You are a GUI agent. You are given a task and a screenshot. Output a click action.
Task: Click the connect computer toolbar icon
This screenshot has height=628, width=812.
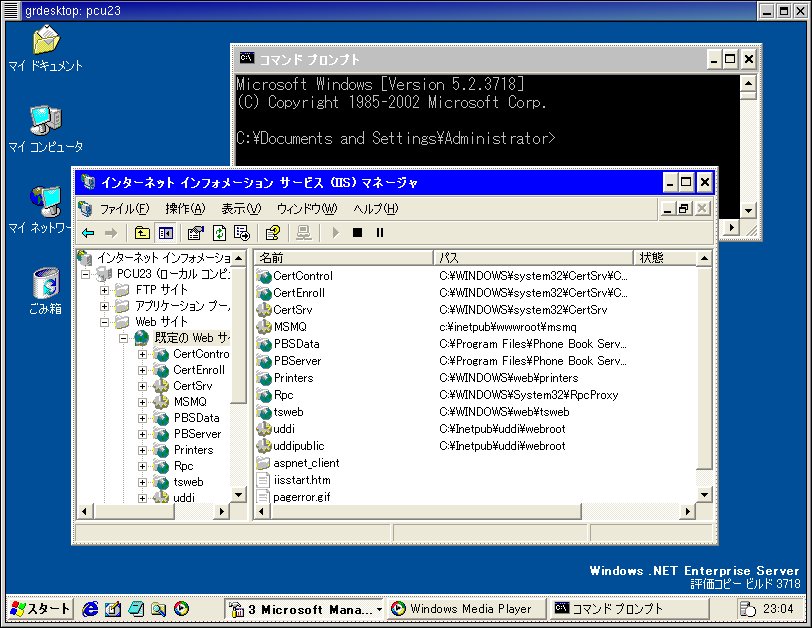pyautogui.click(x=304, y=233)
